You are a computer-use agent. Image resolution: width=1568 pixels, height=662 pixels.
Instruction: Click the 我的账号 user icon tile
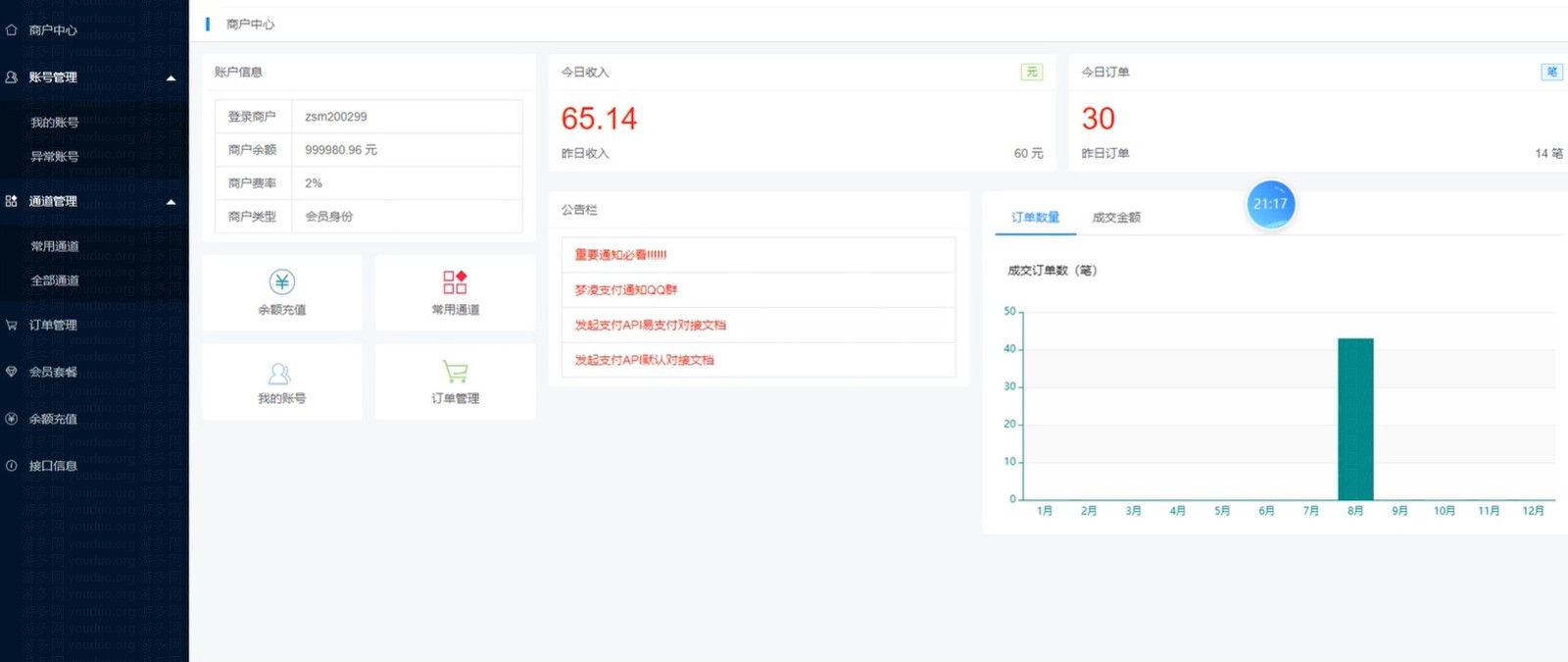[x=280, y=374]
